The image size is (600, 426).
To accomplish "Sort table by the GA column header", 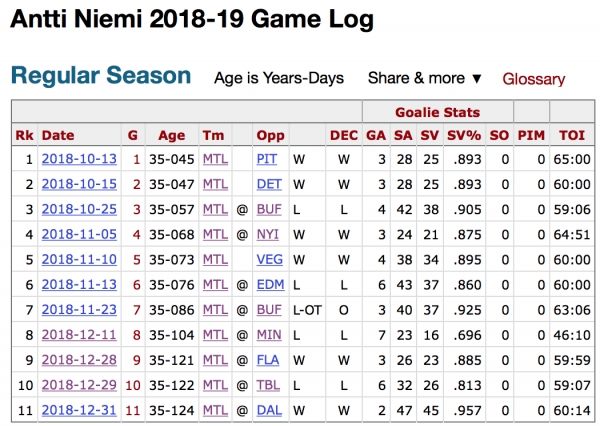I will (x=375, y=135).
